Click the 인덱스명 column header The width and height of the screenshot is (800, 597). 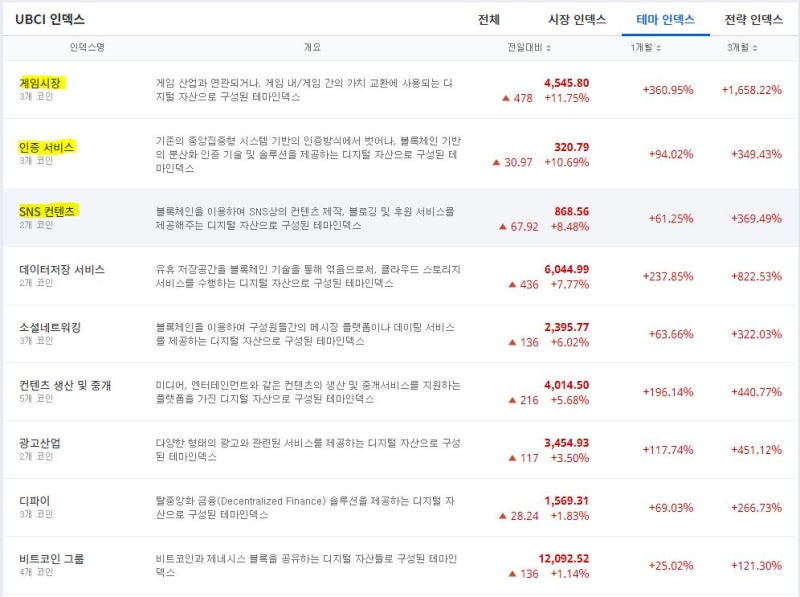point(87,47)
